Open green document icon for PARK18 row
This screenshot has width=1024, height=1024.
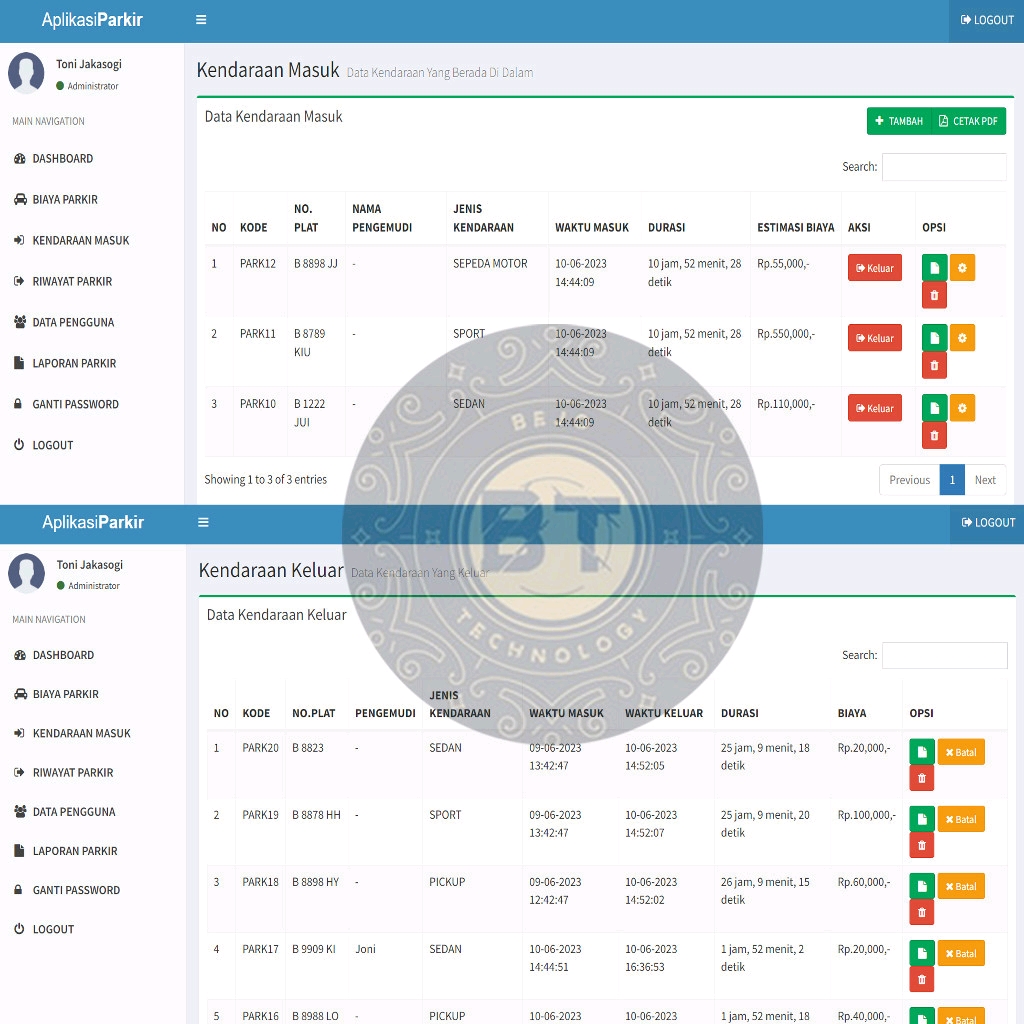922,886
